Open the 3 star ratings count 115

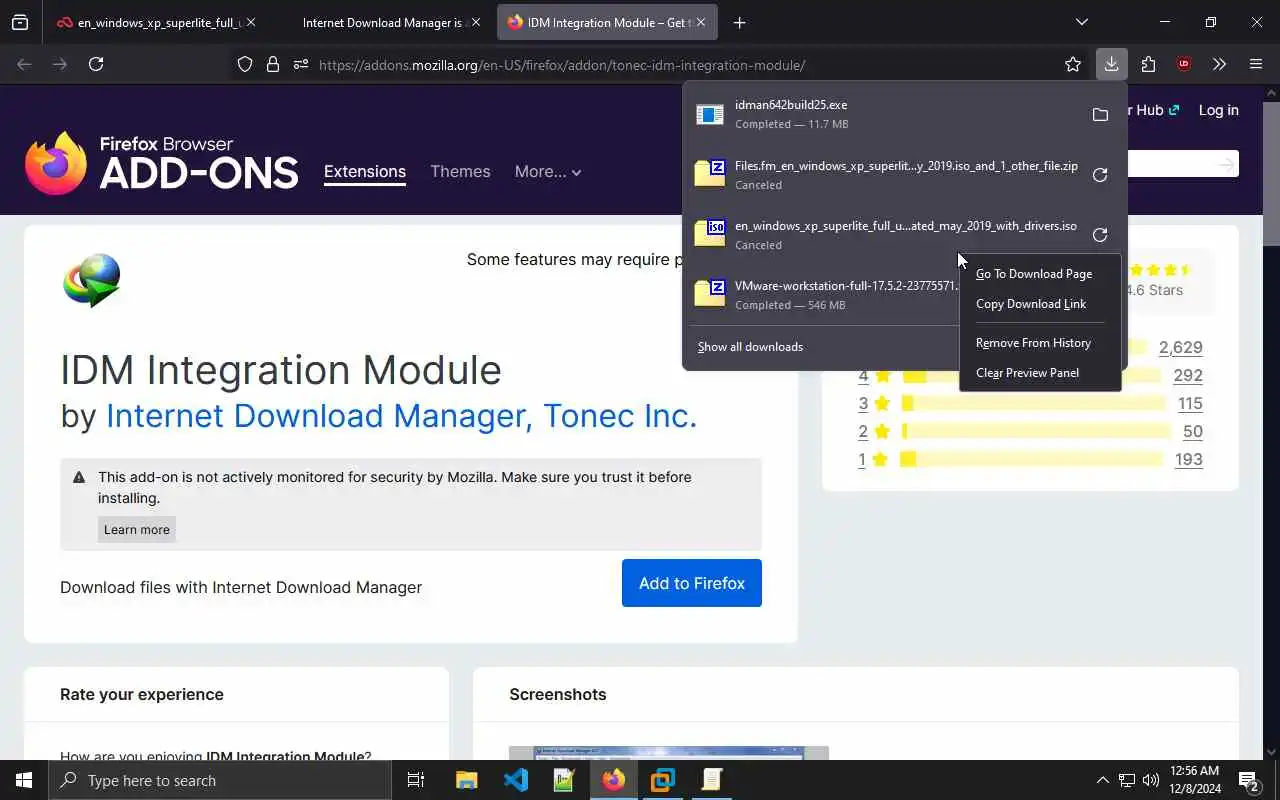[x=1190, y=404]
